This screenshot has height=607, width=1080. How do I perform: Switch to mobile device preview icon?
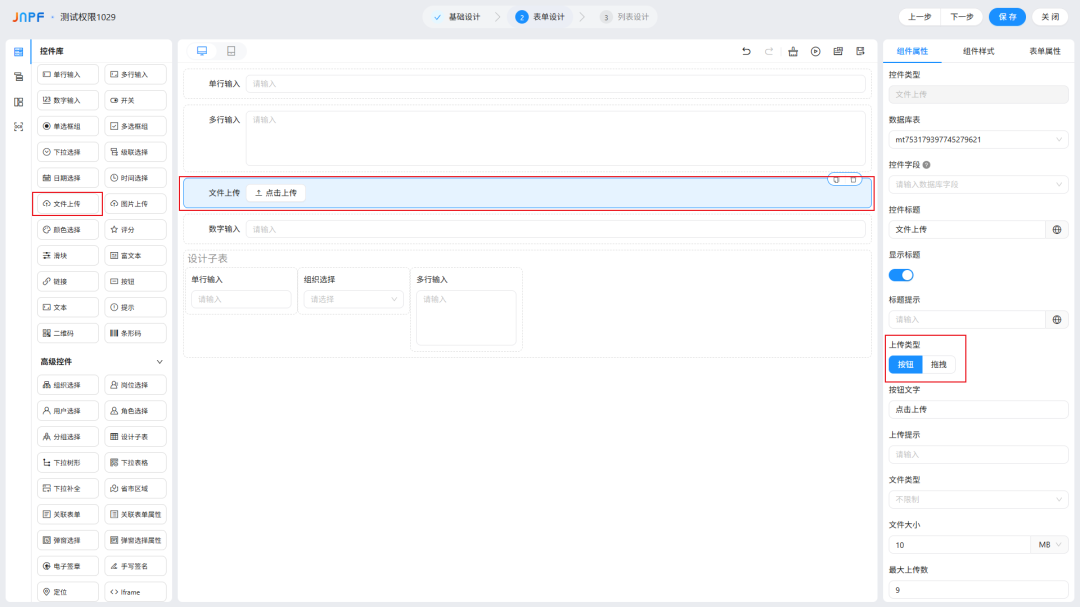(231, 51)
